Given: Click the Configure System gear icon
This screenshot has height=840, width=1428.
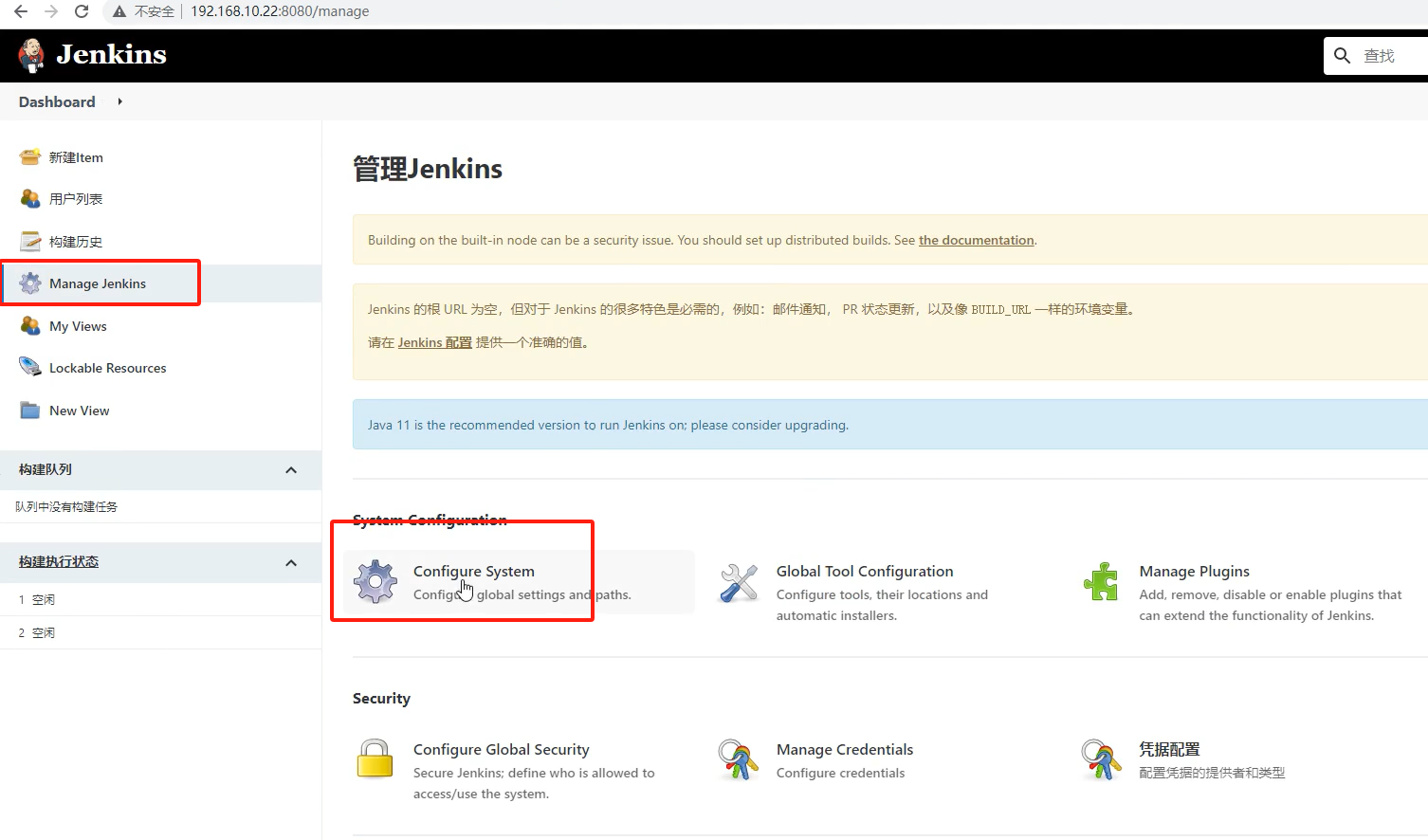Looking at the screenshot, I should [375, 581].
